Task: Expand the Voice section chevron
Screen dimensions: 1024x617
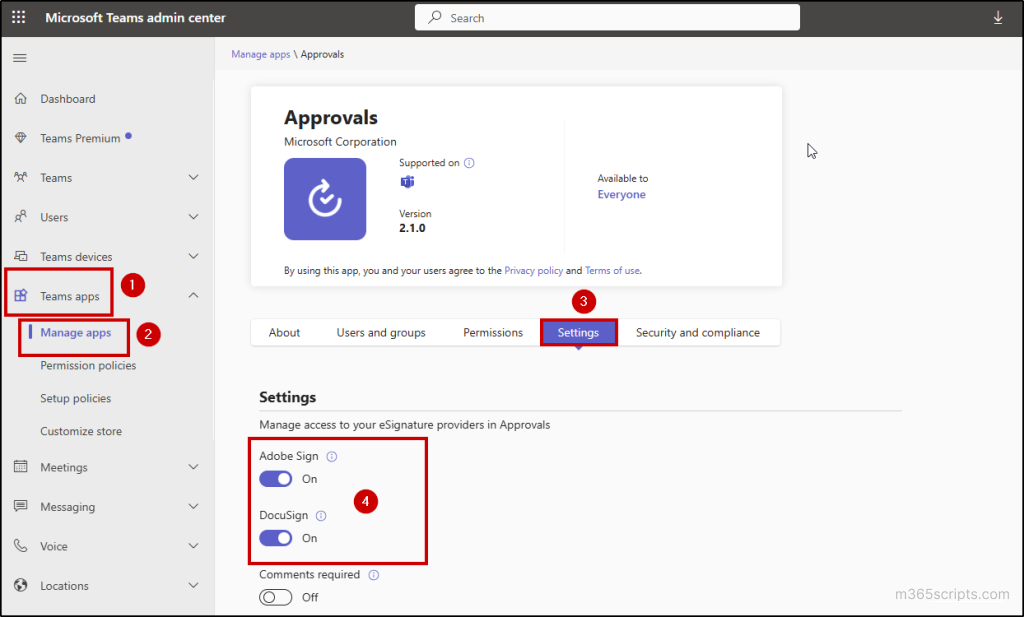Action: [x=193, y=546]
